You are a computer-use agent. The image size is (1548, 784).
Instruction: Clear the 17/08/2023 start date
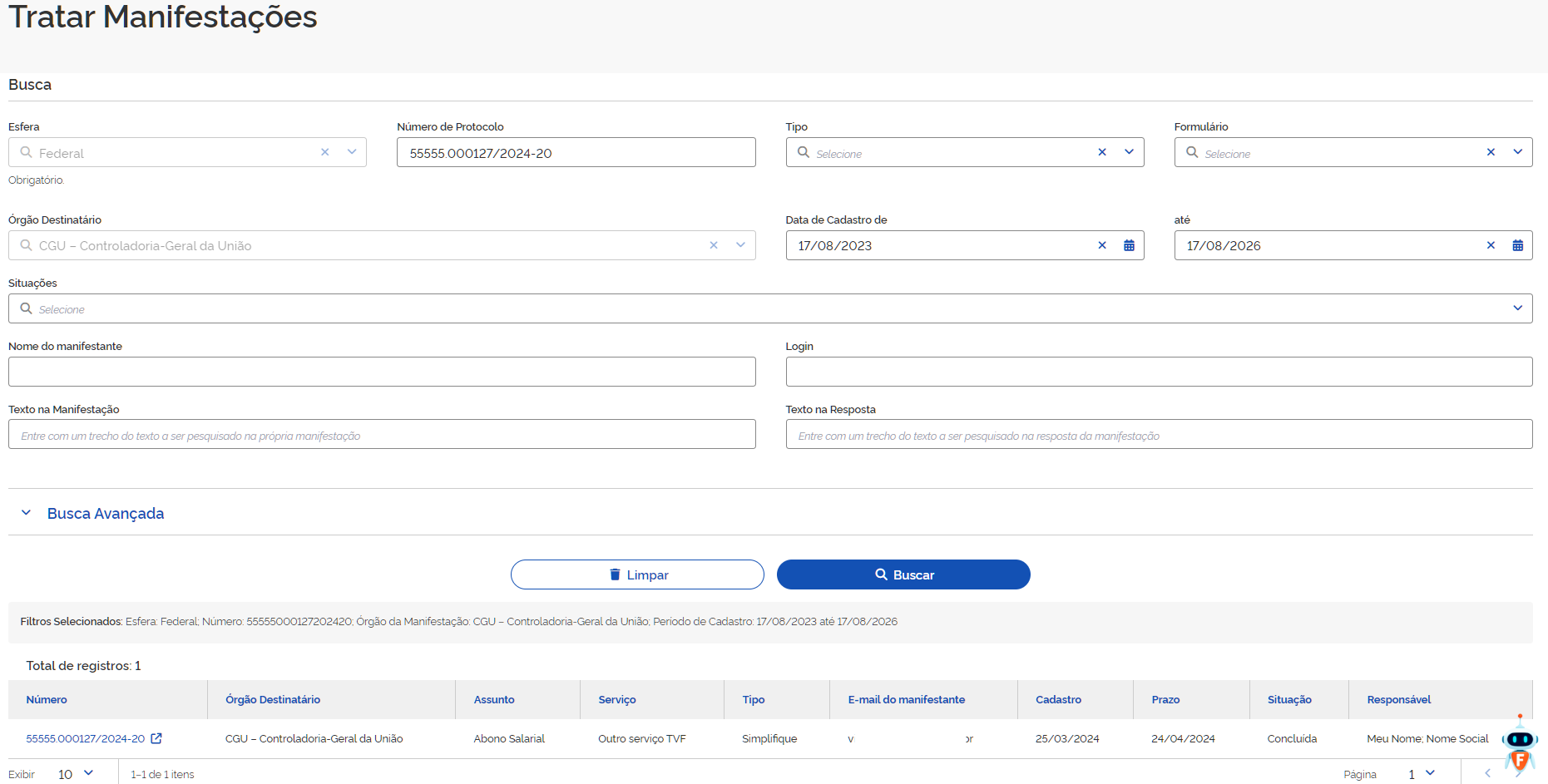(1102, 245)
